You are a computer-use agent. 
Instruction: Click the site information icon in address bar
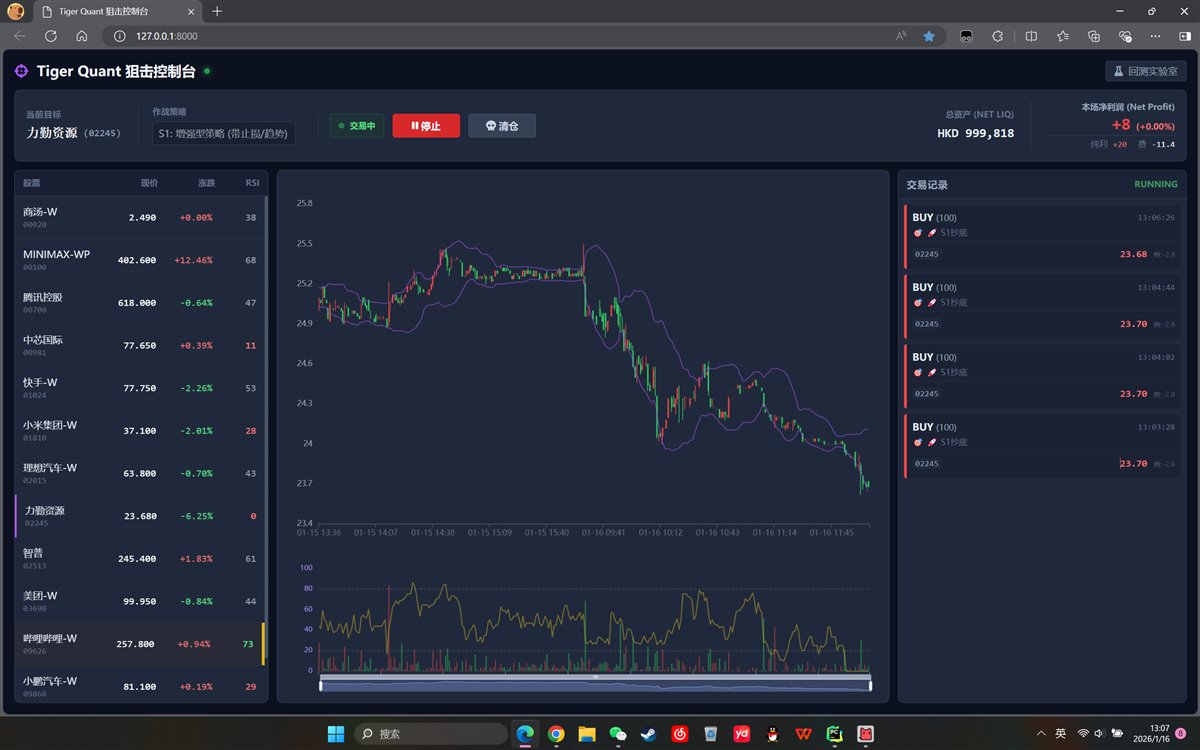coord(119,36)
